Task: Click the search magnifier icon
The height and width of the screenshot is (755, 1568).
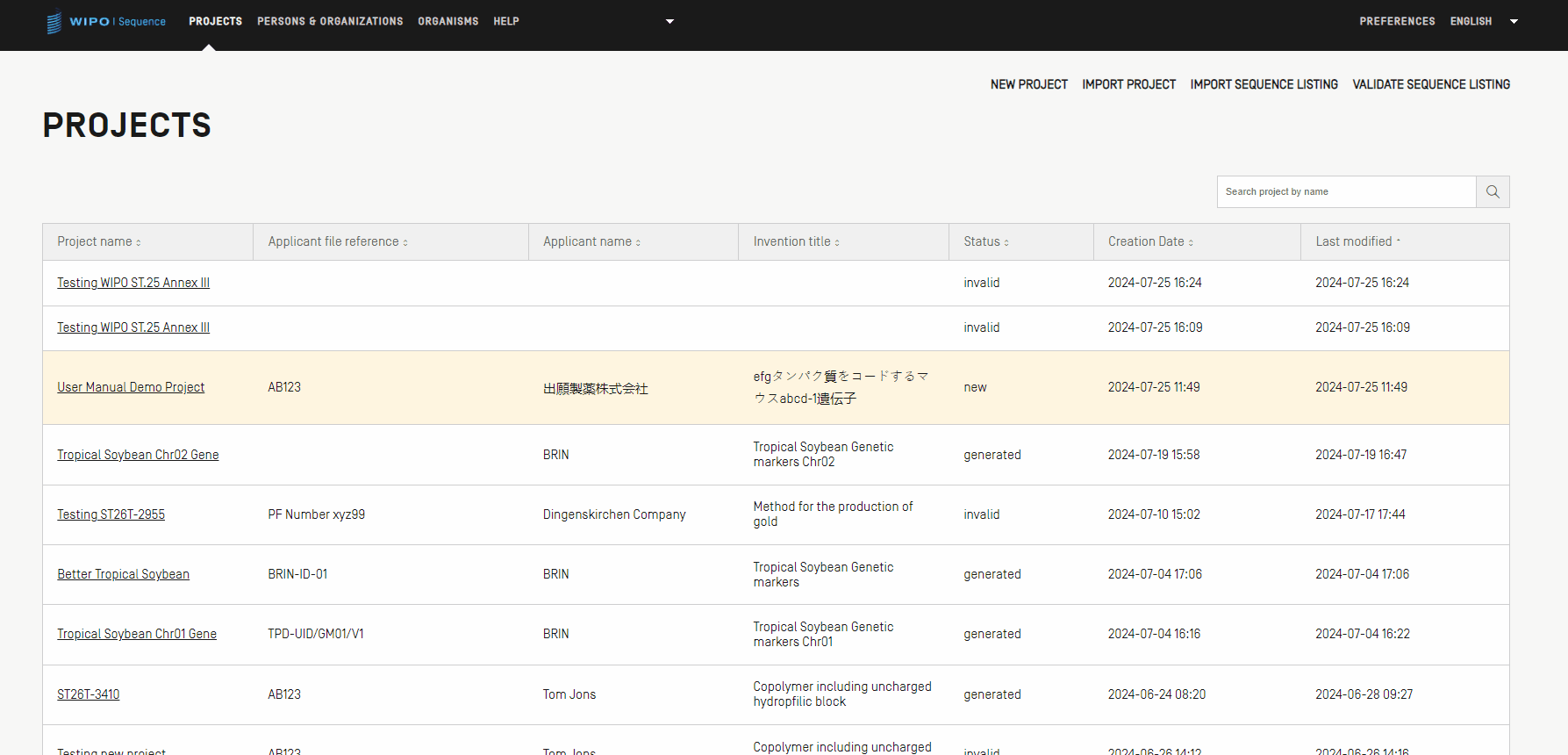Action: pyautogui.click(x=1492, y=191)
